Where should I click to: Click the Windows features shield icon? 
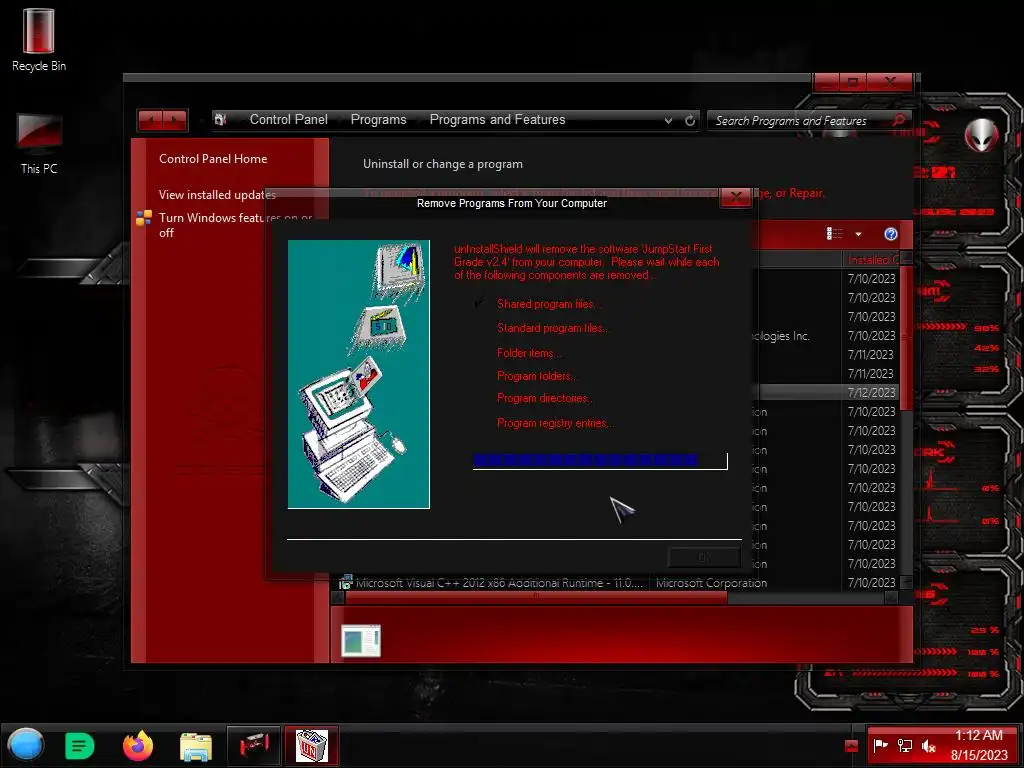(x=144, y=217)
